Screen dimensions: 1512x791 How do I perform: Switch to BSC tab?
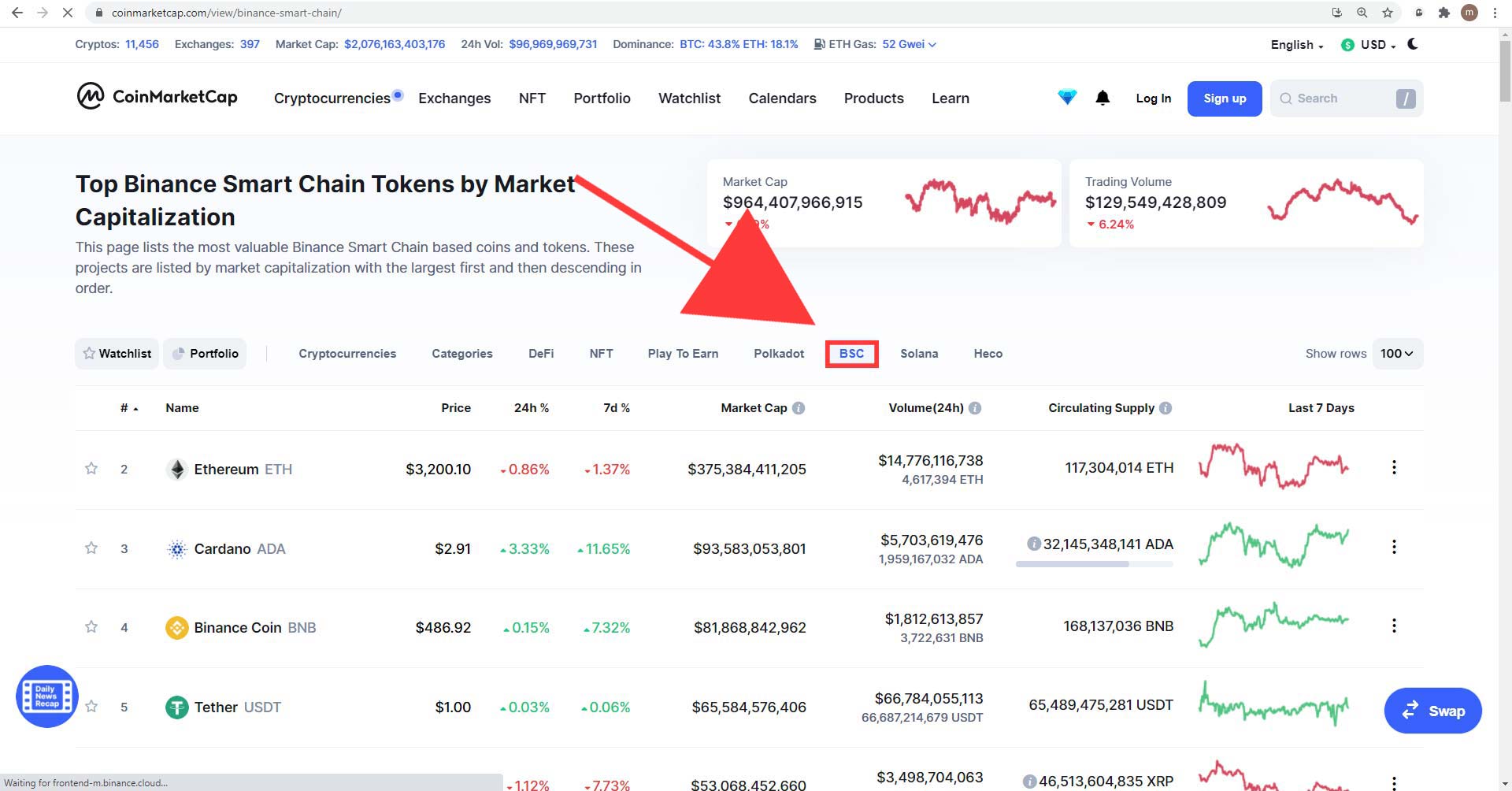pyautogui.click(x=851, y=354)
